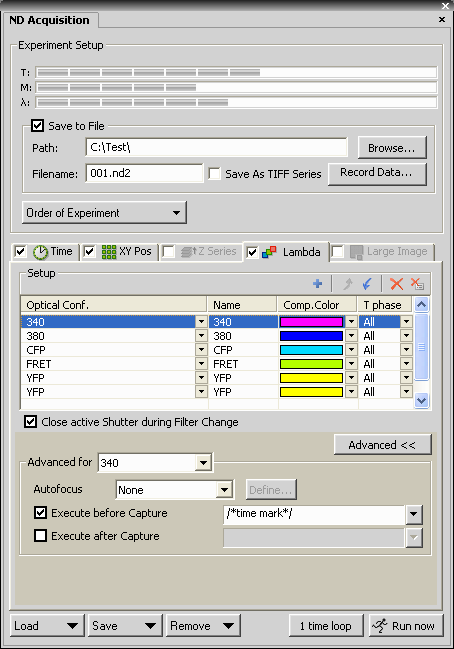The height and width of the screenshot is (649, 454).
Task: Click the Advanced << button
Action: click(382, 445)
